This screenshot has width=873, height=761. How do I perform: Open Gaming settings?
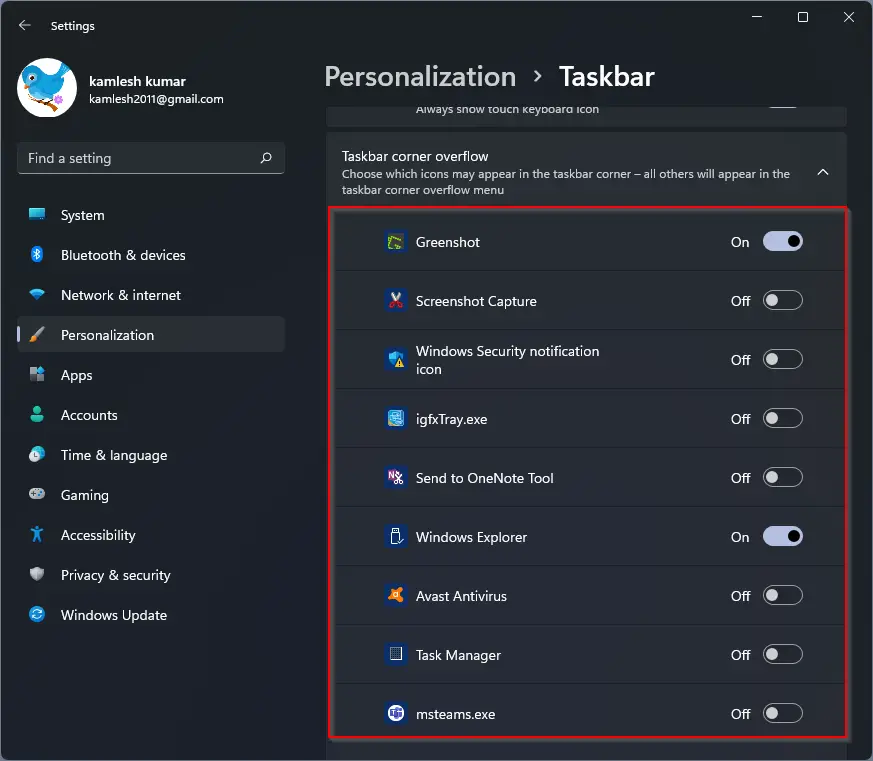pyautogui.click(x=151, y=495)
